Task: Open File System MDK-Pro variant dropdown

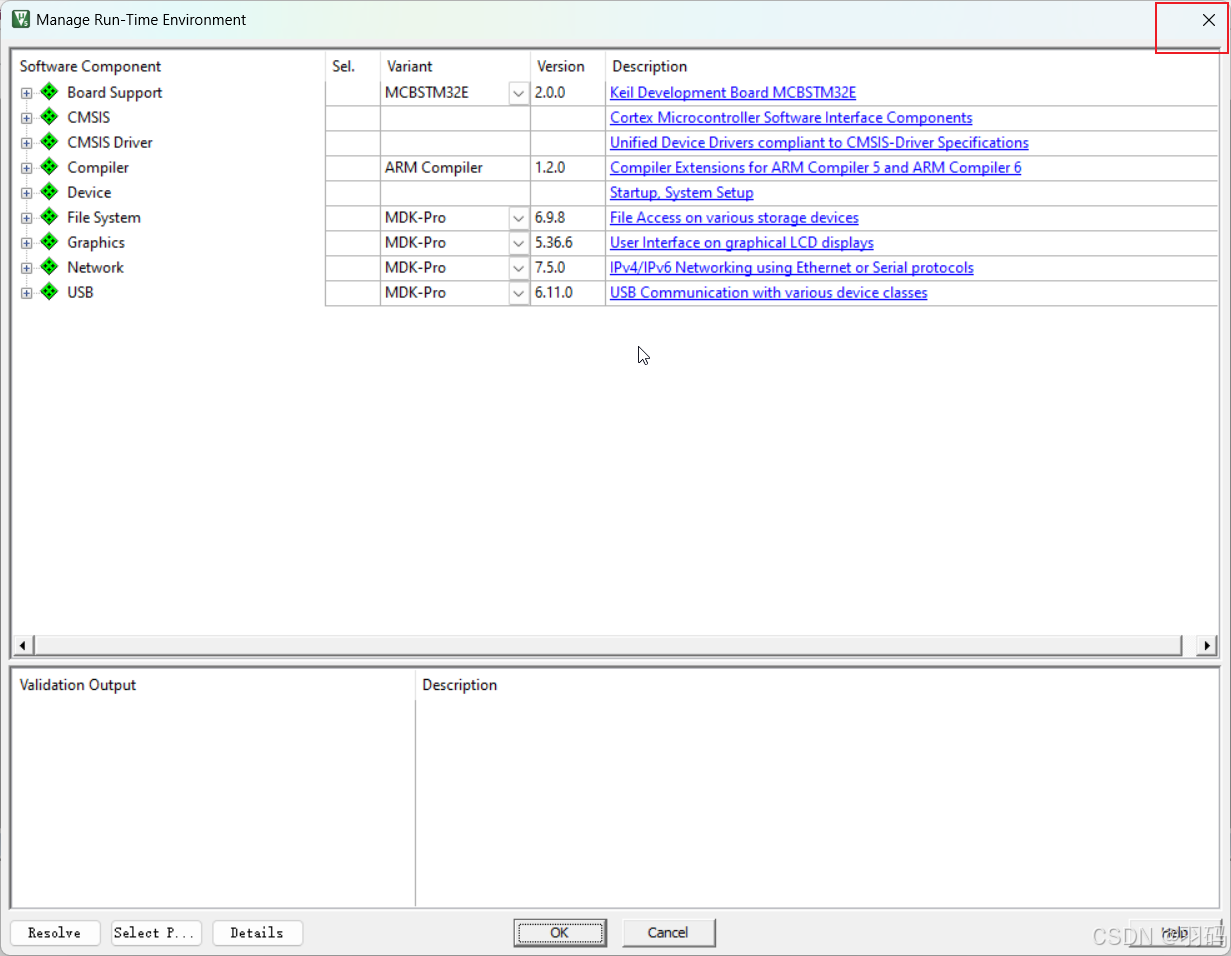Action: click(519, 218)
